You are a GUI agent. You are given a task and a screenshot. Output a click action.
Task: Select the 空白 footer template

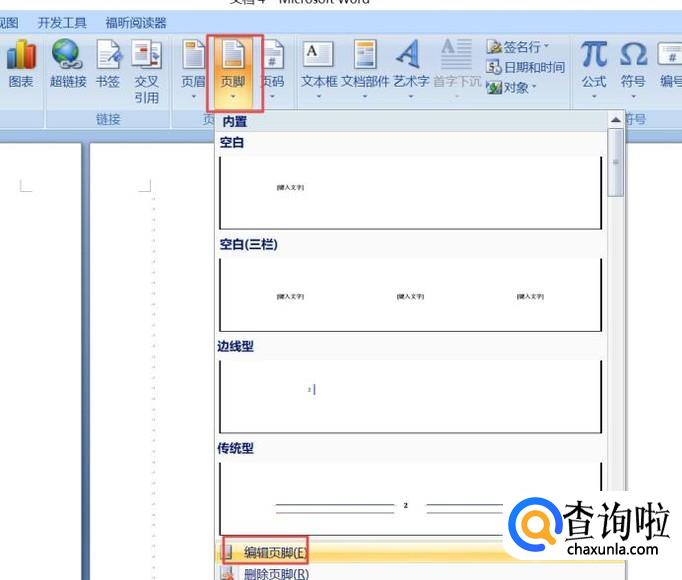411,193
